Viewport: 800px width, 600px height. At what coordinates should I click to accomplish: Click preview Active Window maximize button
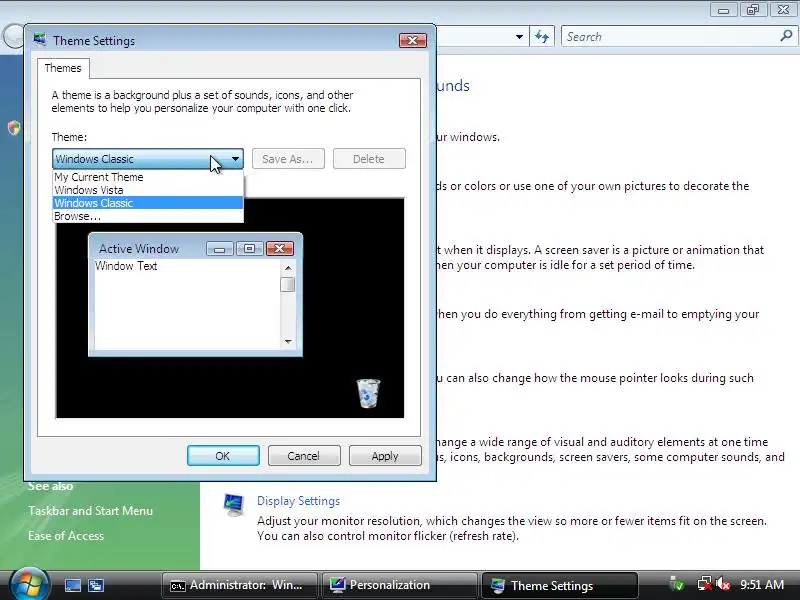[249, 248]
